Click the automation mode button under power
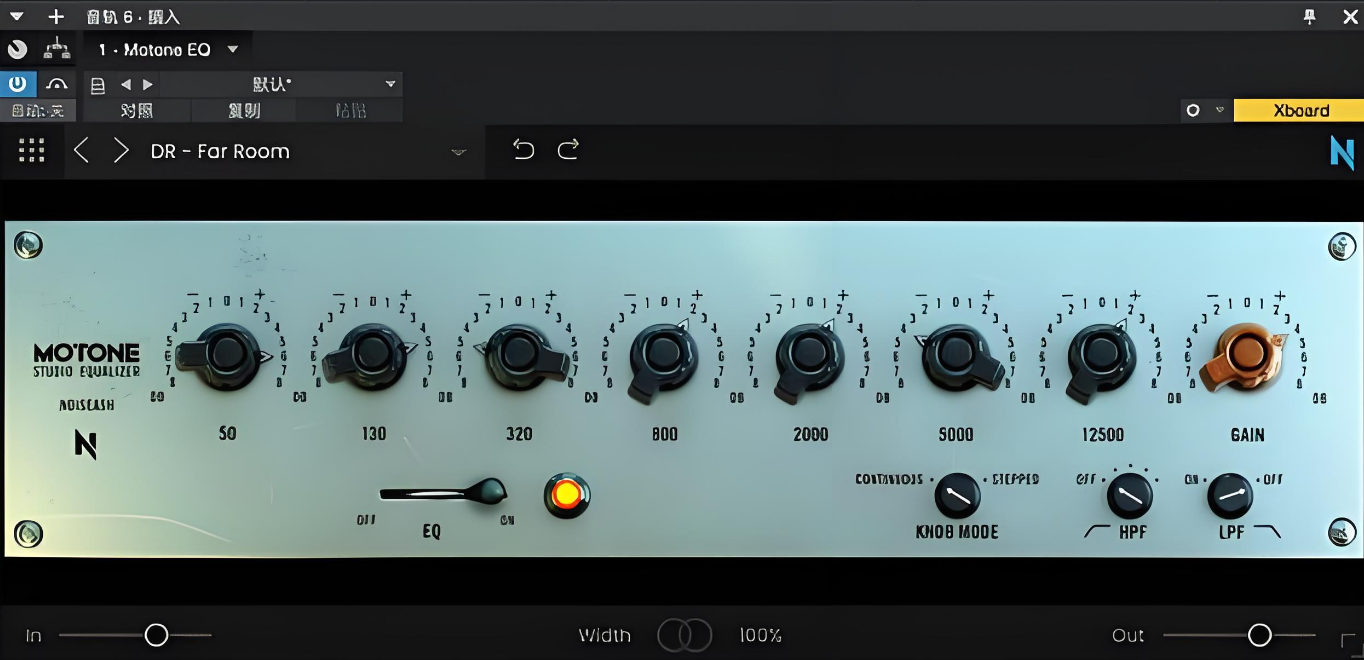Screen dimensions: 1364x660 tap(38, 110)
